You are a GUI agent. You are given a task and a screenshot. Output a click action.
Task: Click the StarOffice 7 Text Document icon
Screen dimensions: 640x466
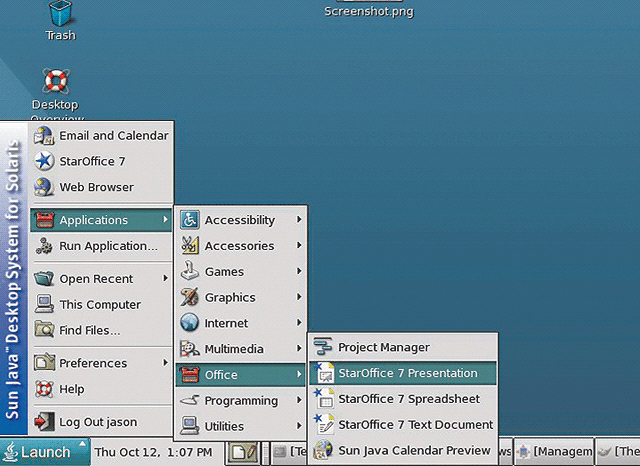[x=324, y=424]
